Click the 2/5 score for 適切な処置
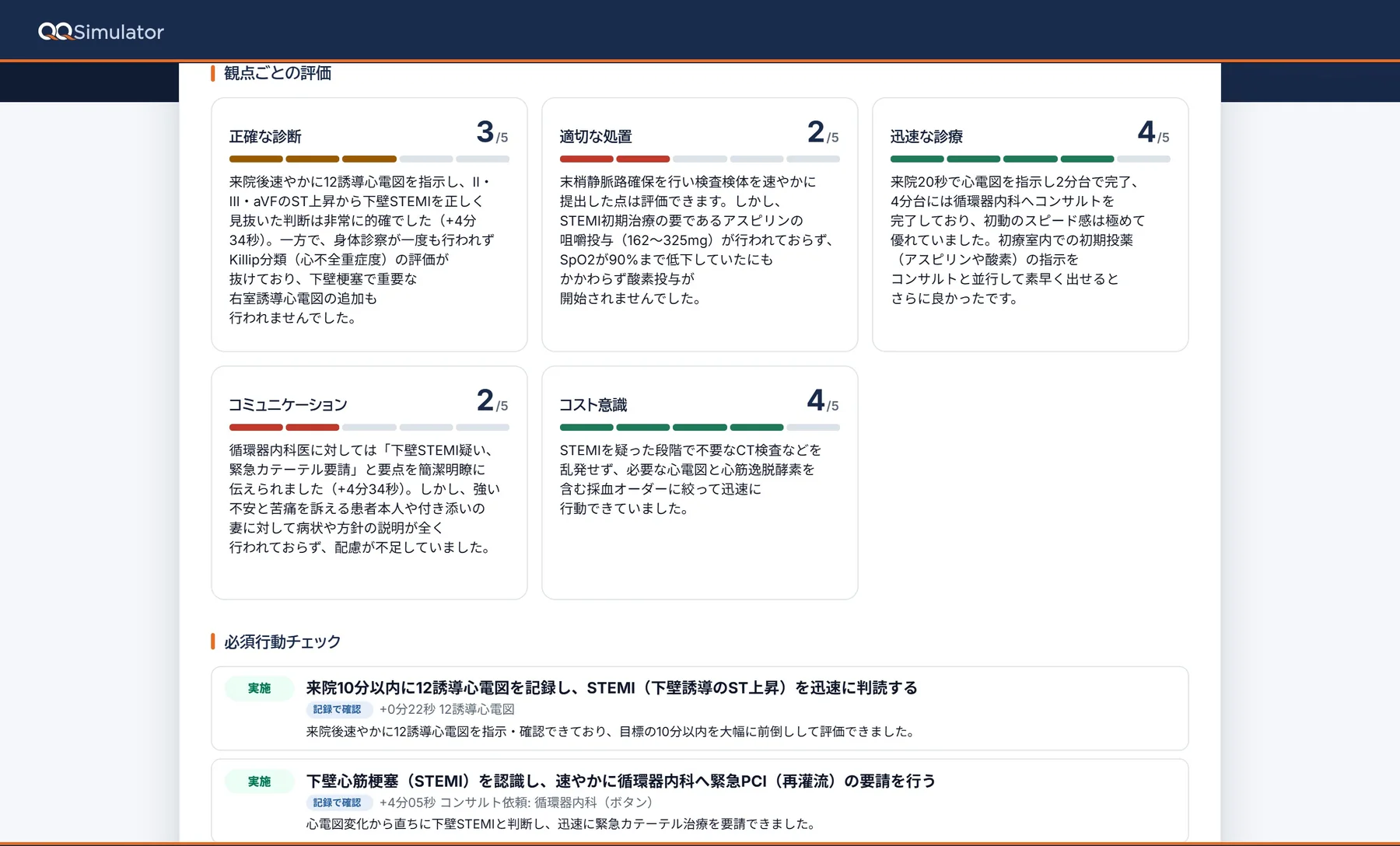Screen dimensions: 1400x846 tap(823, 132)
